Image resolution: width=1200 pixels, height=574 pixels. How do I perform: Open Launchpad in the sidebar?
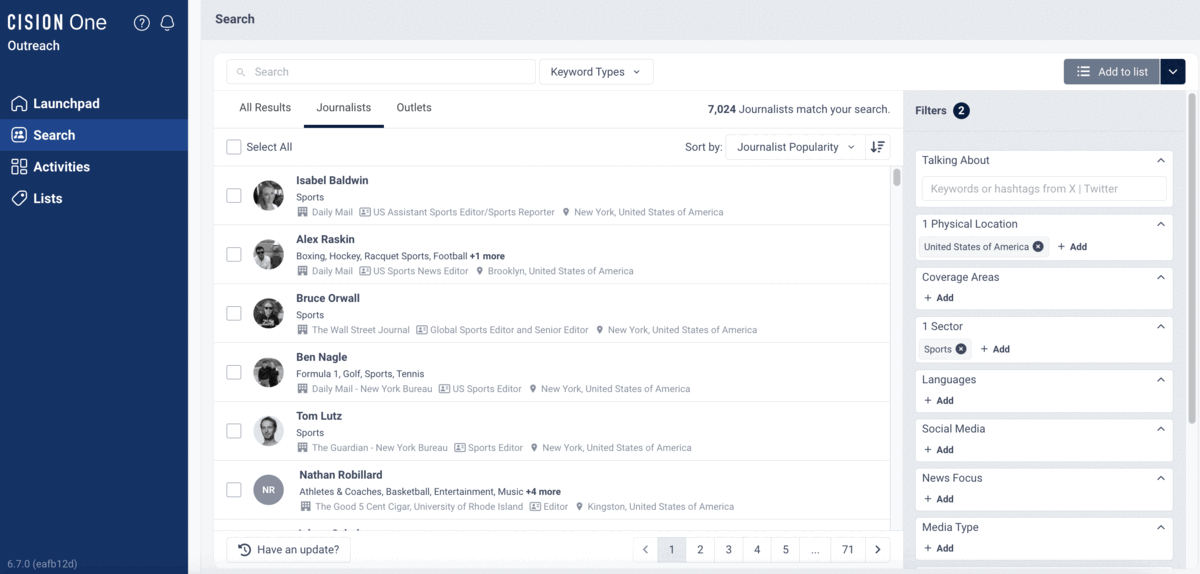click(x=94, y=104)
